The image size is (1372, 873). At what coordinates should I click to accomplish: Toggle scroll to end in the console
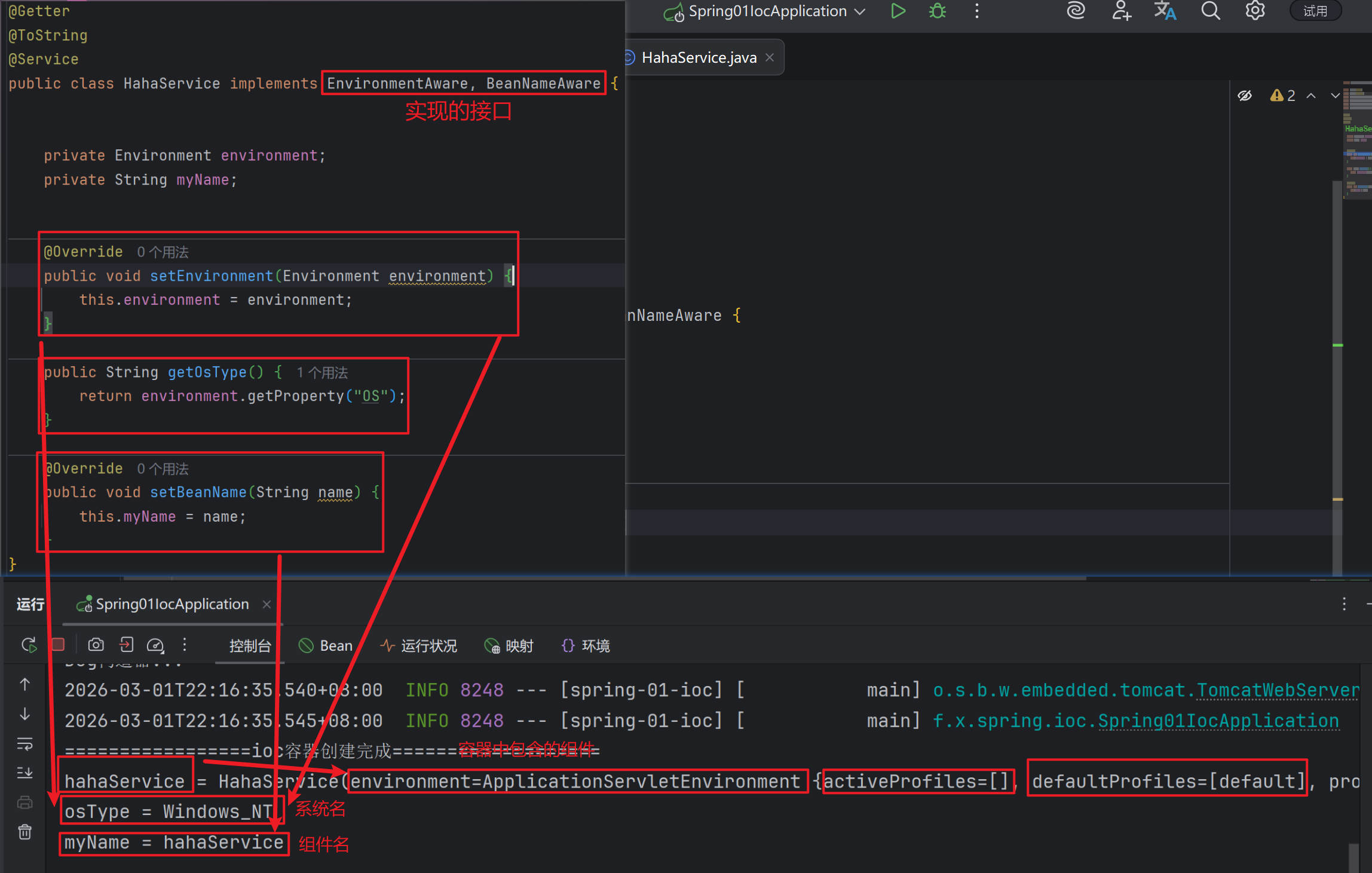[x=24, y=773]
